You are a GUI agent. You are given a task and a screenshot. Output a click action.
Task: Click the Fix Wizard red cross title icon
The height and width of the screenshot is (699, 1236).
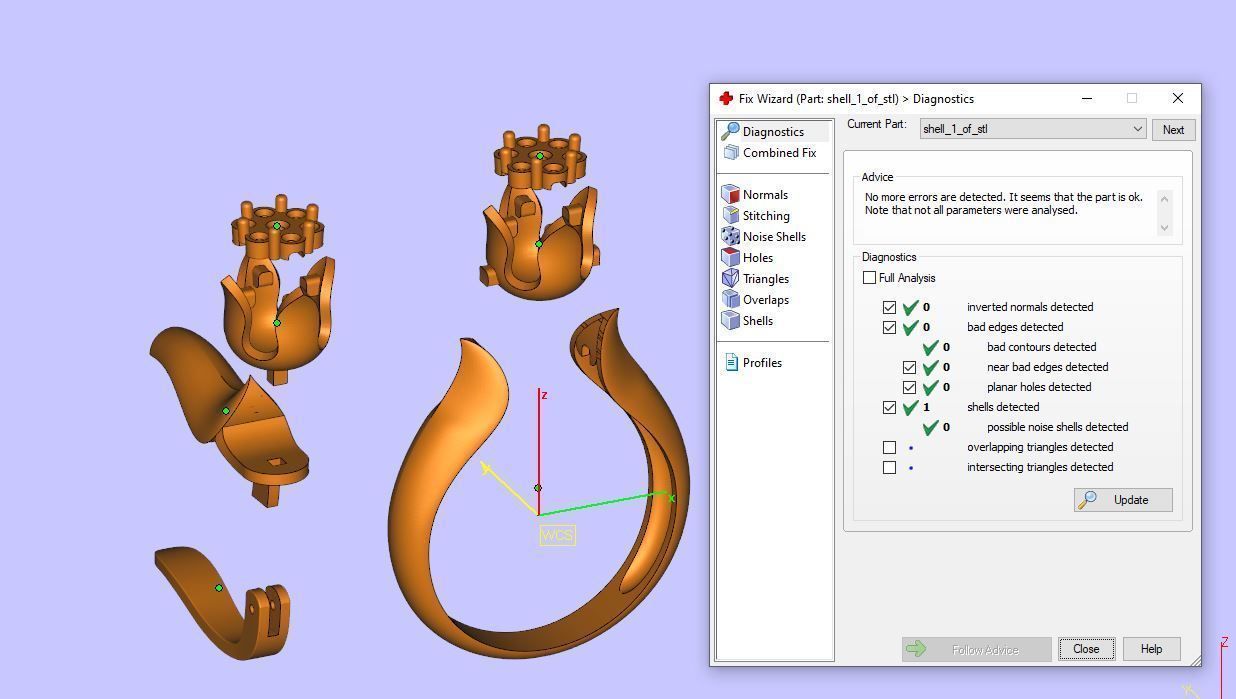coord(726,98)
